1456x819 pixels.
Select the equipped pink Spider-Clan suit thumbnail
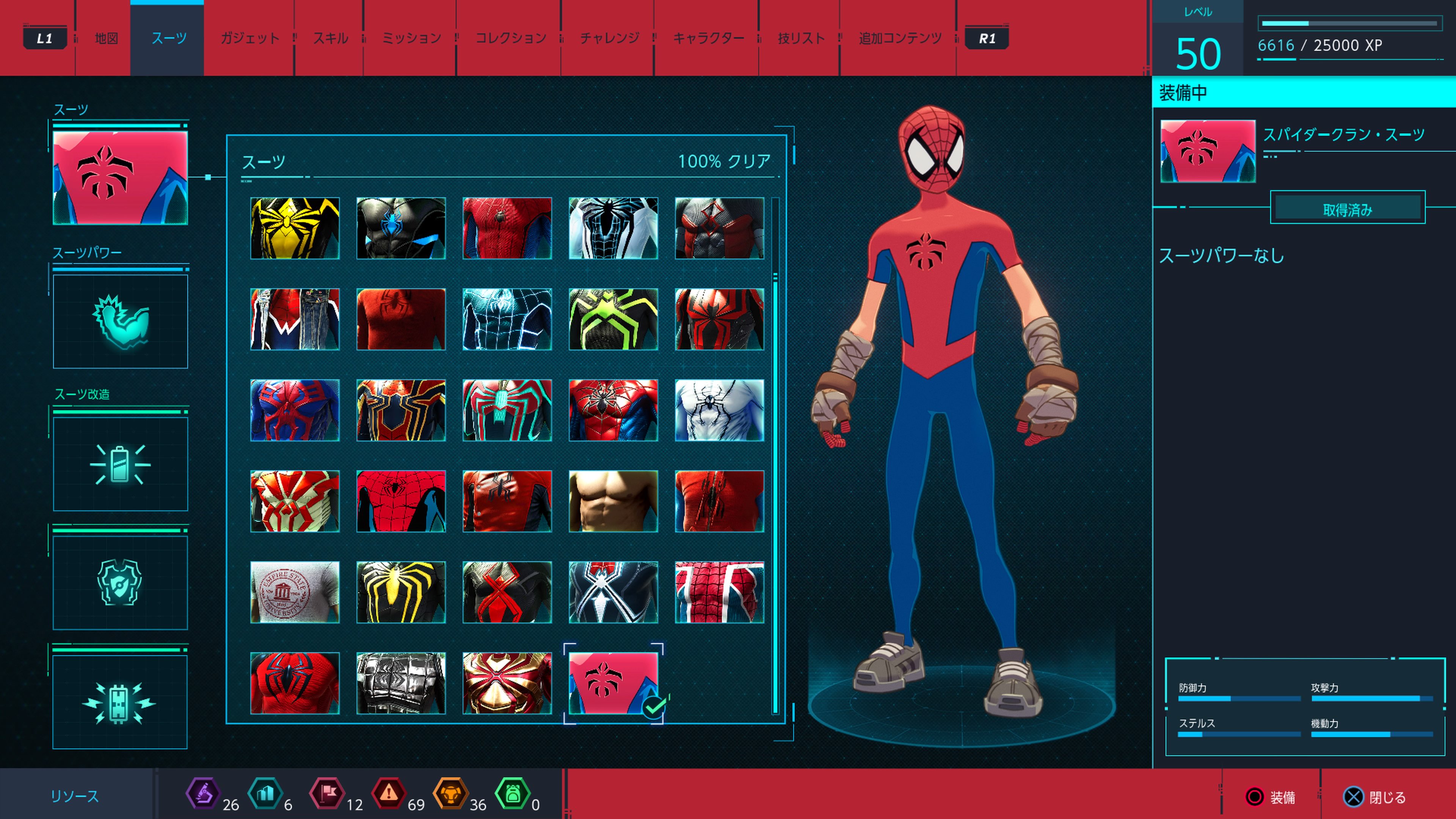(613, 683)
